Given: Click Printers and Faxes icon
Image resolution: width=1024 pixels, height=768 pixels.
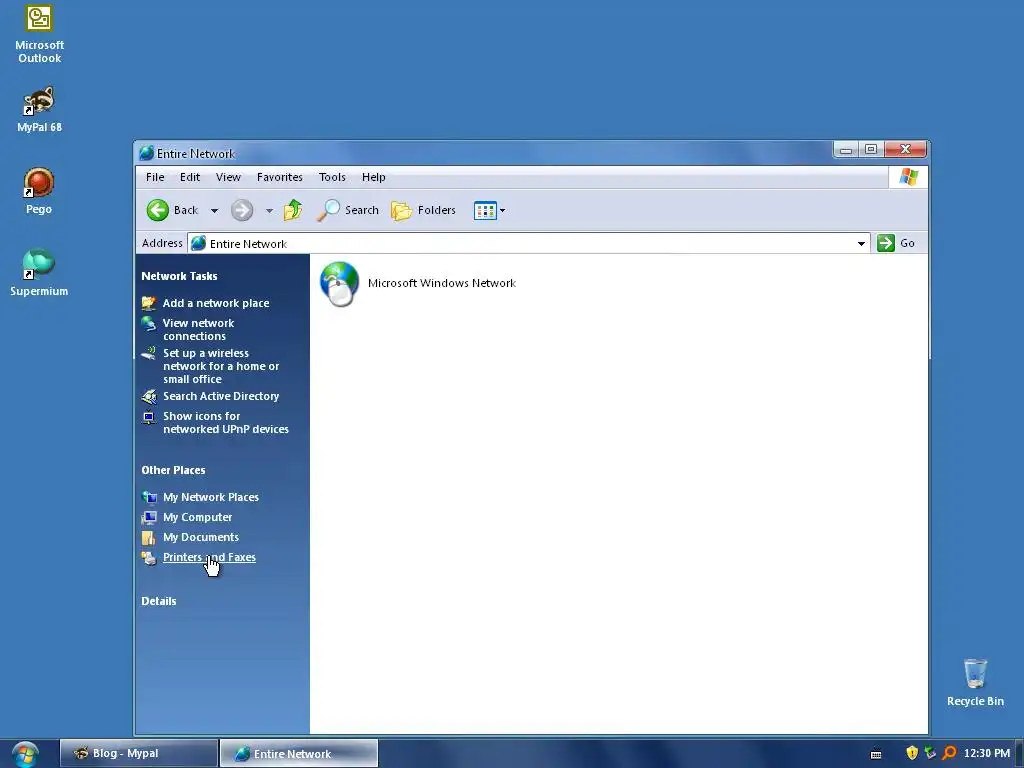Looking at the screenshot, I should (149, 558).
